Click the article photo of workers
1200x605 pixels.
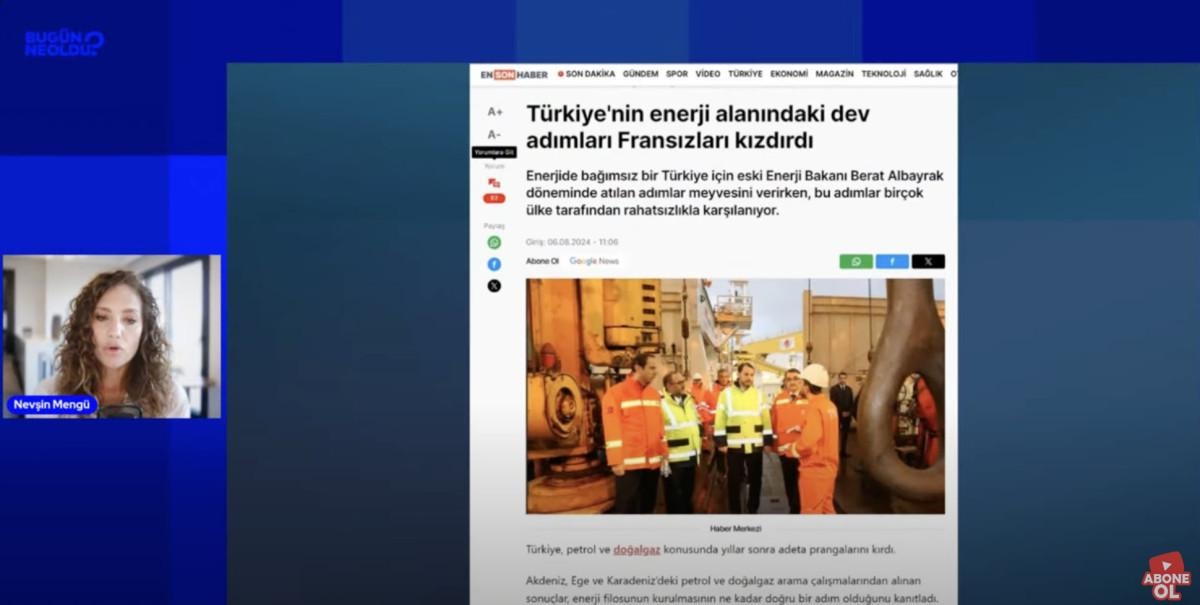coord(735,396)
